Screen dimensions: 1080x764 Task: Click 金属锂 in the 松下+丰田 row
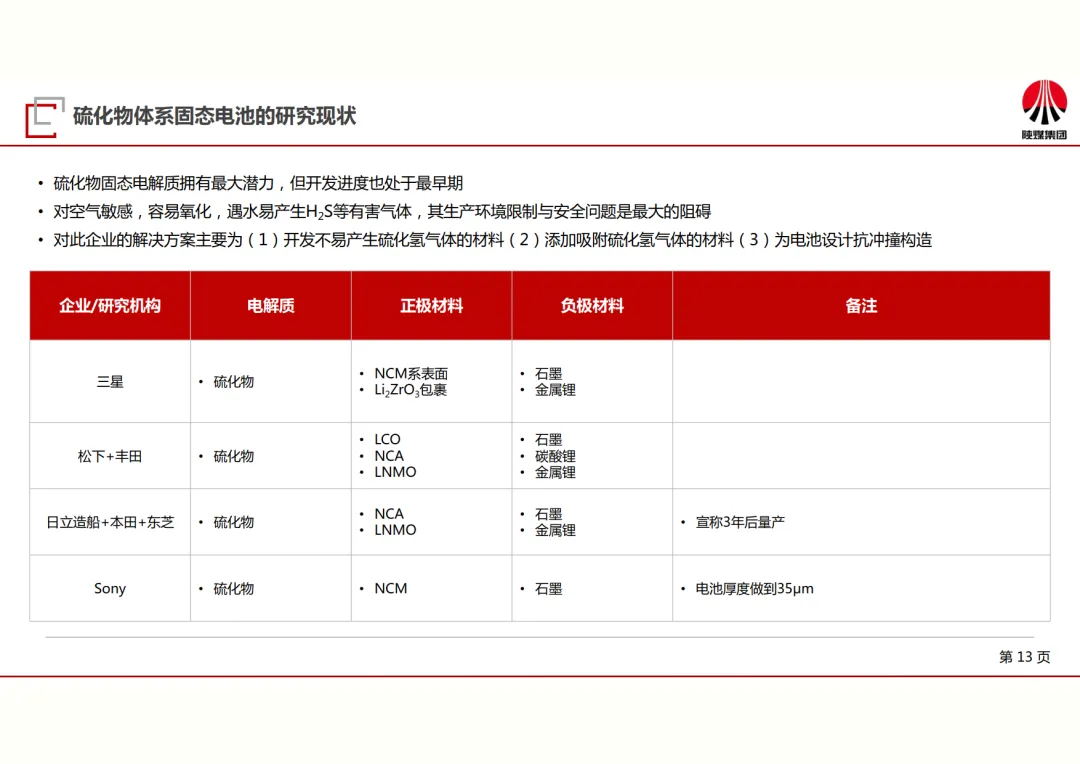[555, 473]
